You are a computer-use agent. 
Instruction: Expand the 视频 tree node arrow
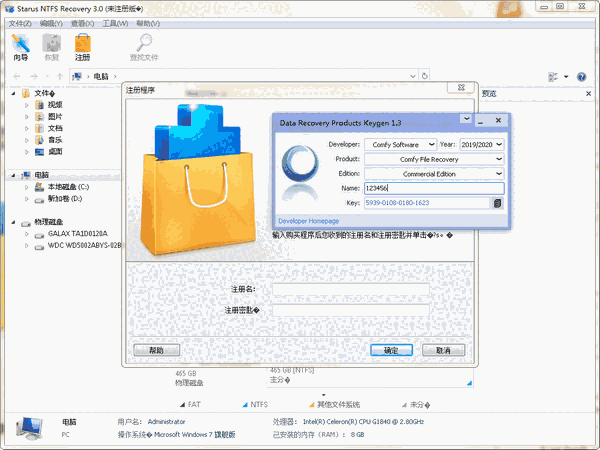click(x=26, y=105)
